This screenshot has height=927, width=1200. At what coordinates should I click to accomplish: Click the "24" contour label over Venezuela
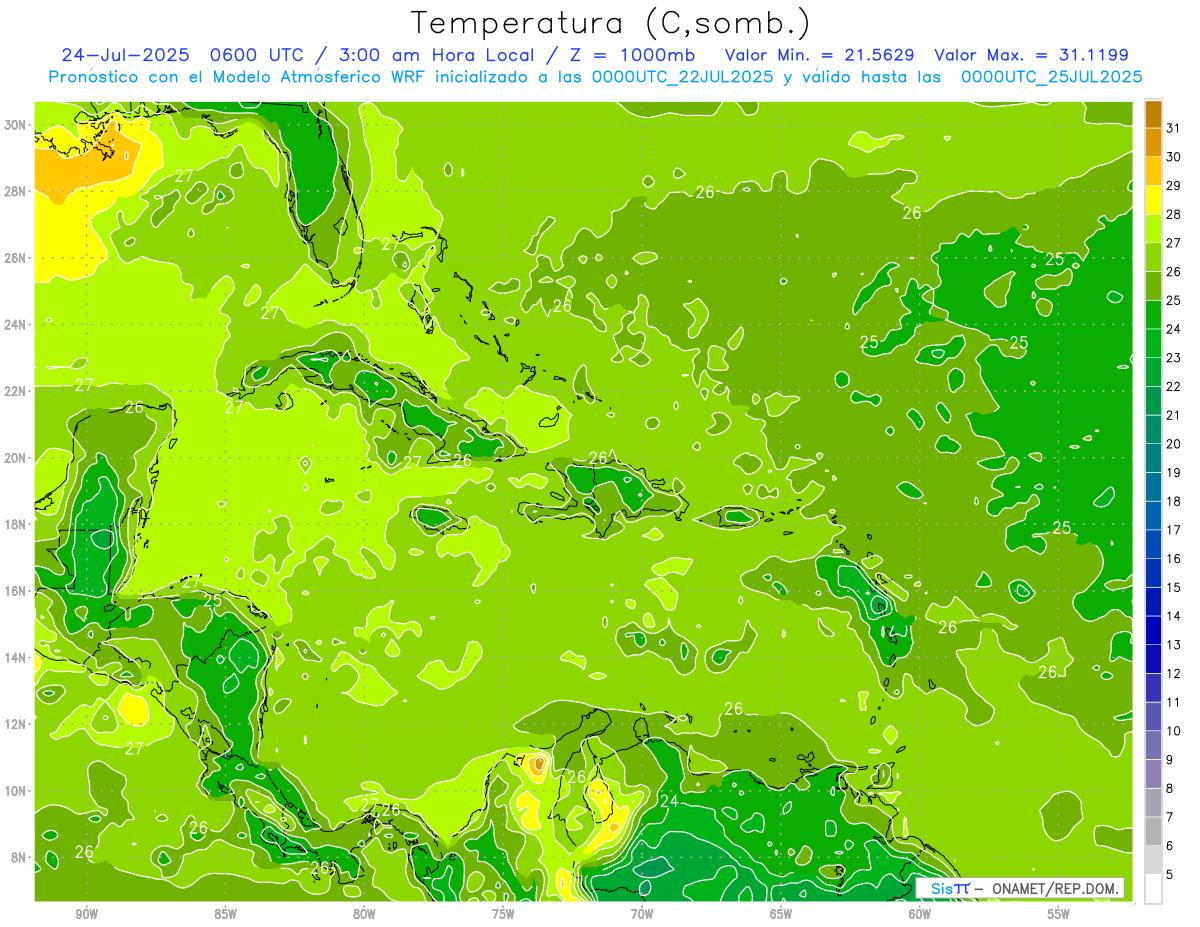670,801
